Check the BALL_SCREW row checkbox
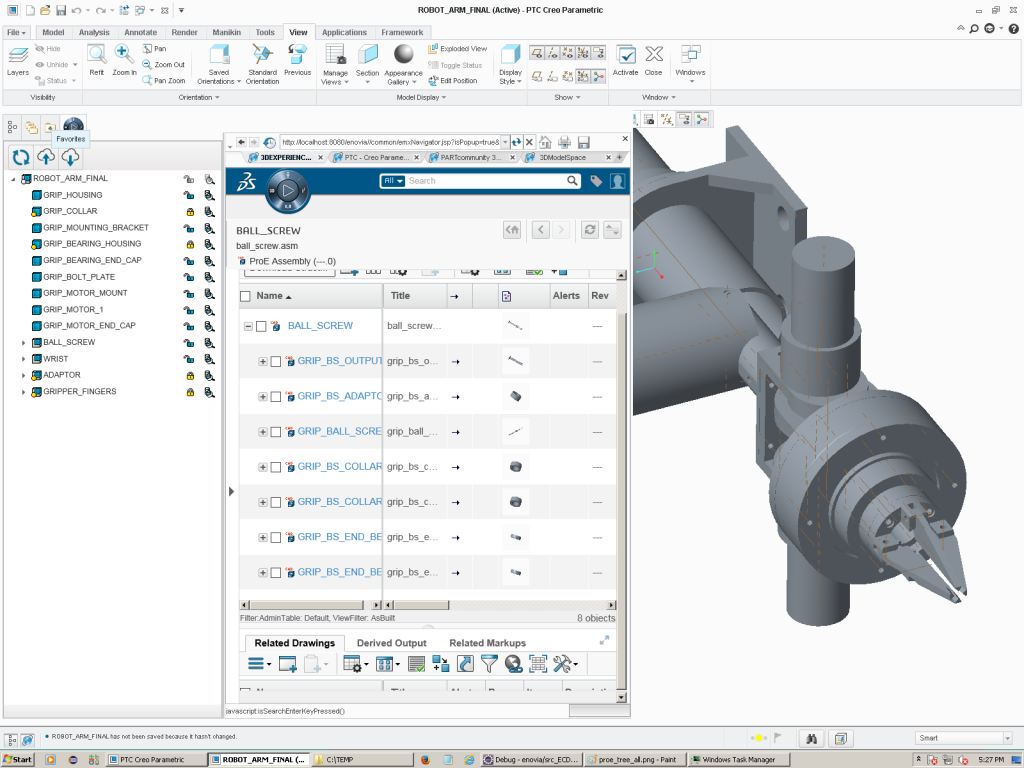The image size is (1024, 768). pyautogui.click(x=261, y=326)
